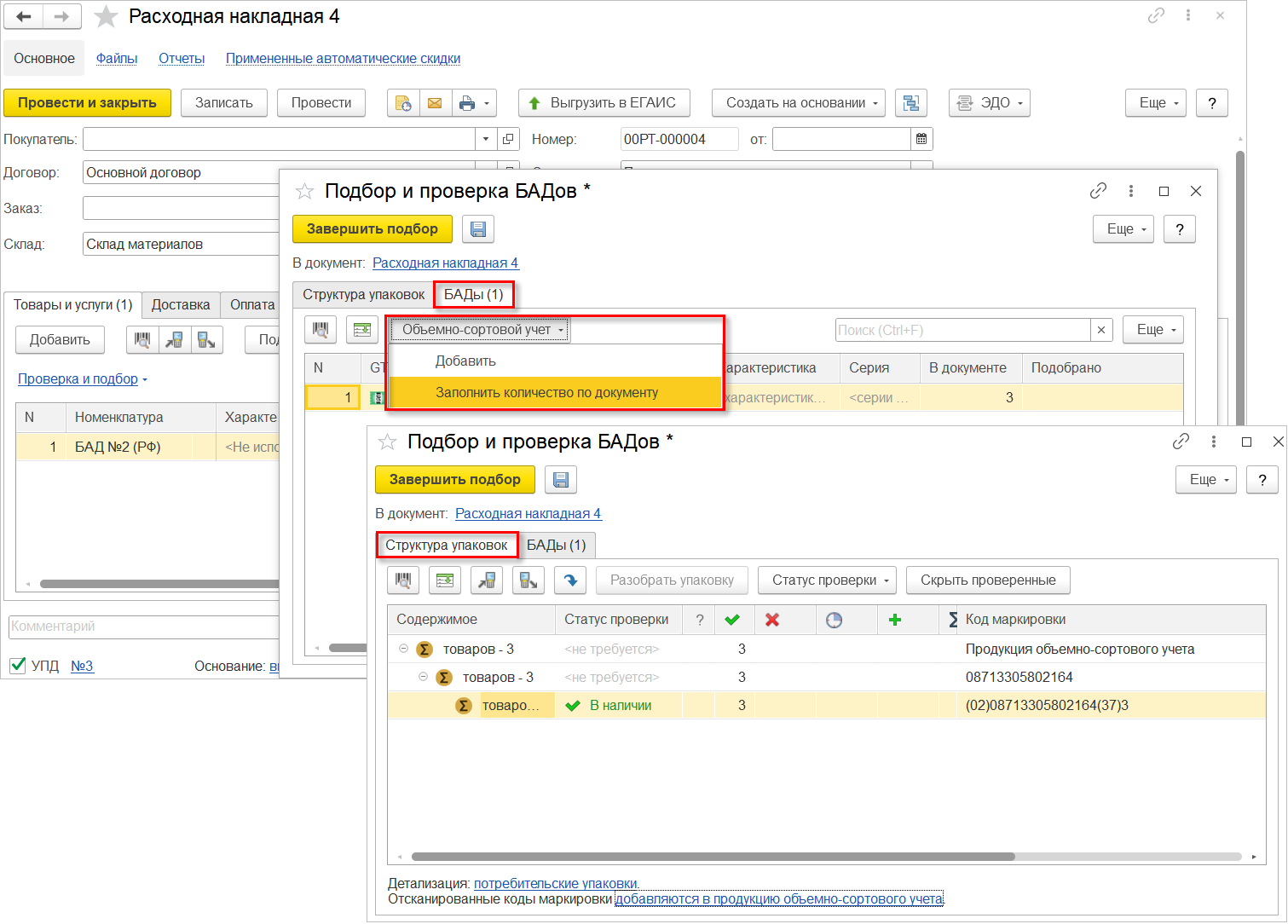
Task: Click the save diskette icon in the foreground Подбор и проверка БАДов window
Action: coord(561,480)
